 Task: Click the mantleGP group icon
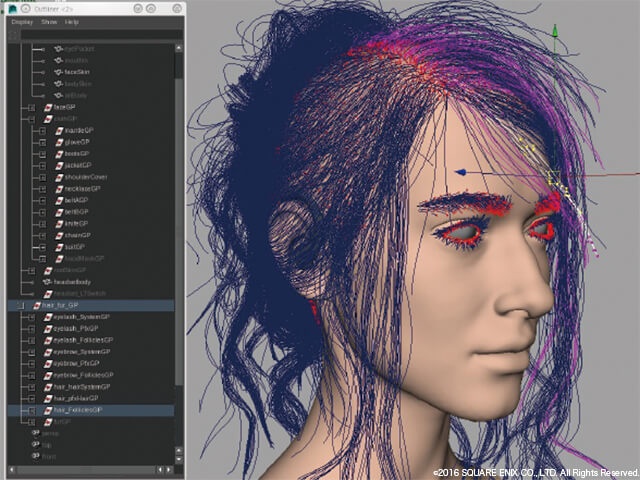[x=60, y=131]
